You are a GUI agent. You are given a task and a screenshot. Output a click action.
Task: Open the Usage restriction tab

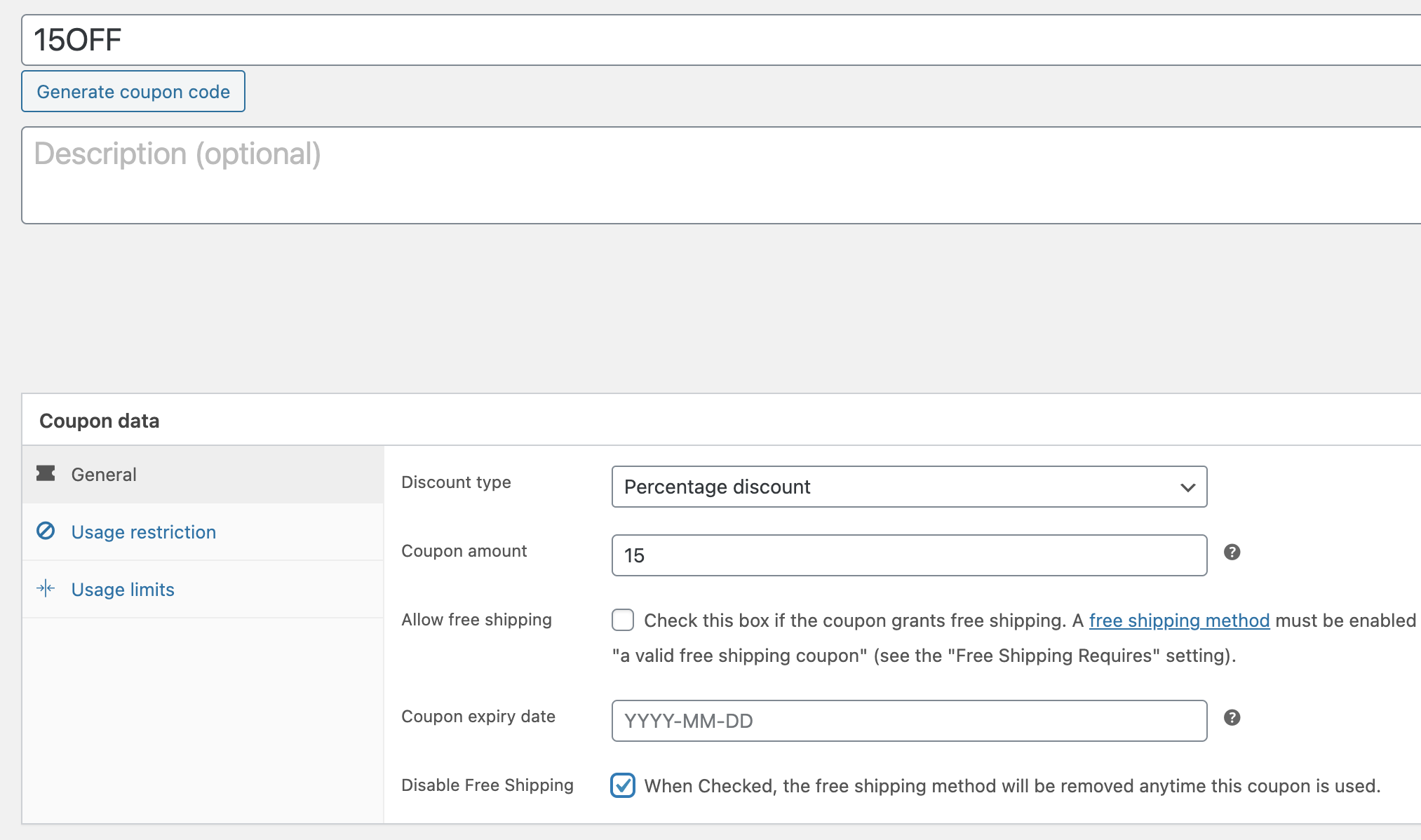coord(143,532)
